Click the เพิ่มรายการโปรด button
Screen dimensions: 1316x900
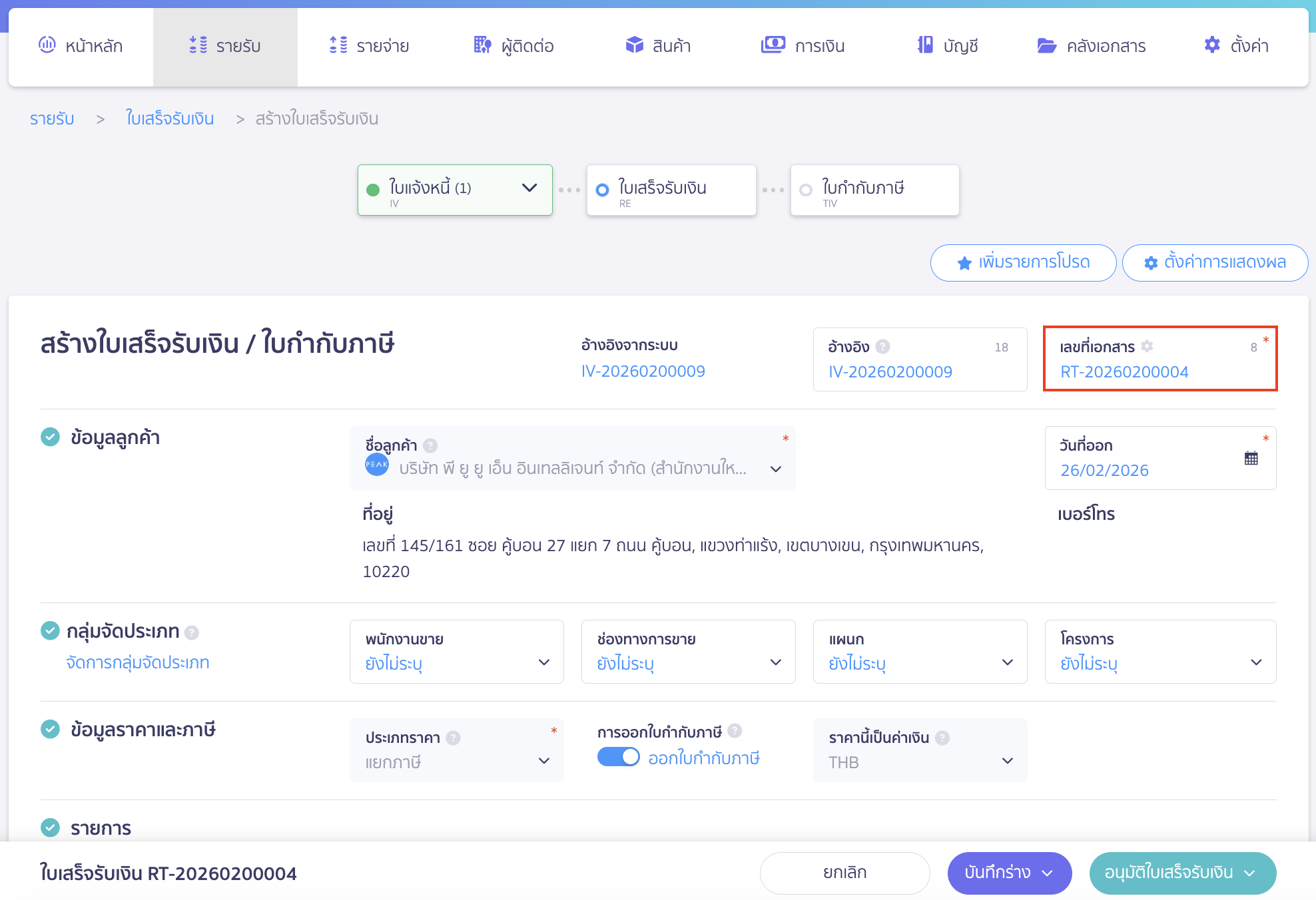click(x=1023, y=262)
